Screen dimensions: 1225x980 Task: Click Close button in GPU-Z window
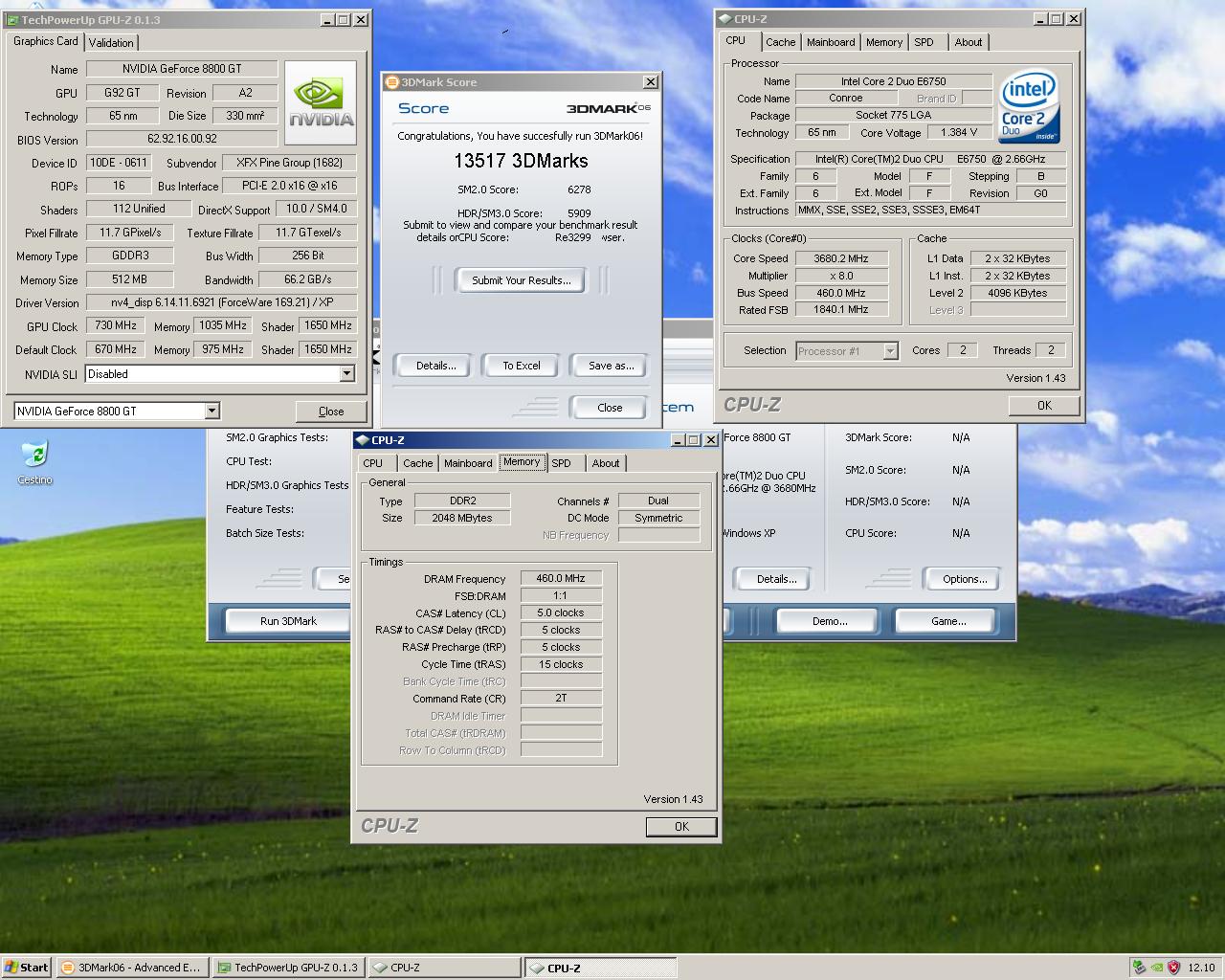coord(331,412)
